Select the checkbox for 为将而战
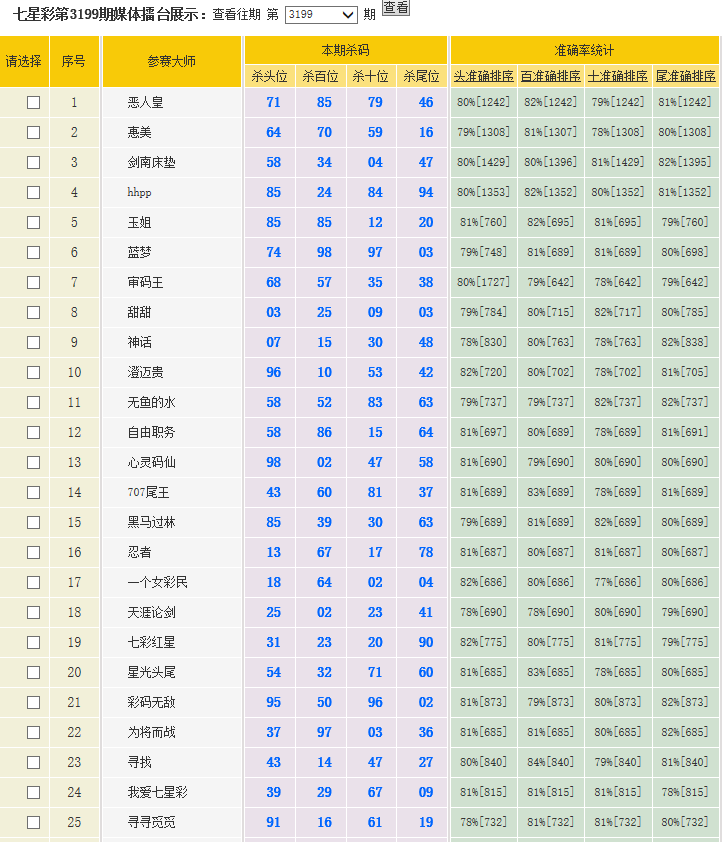Image resolution: width=723 pixels, height=842 pixels. (x=34, y=732)
